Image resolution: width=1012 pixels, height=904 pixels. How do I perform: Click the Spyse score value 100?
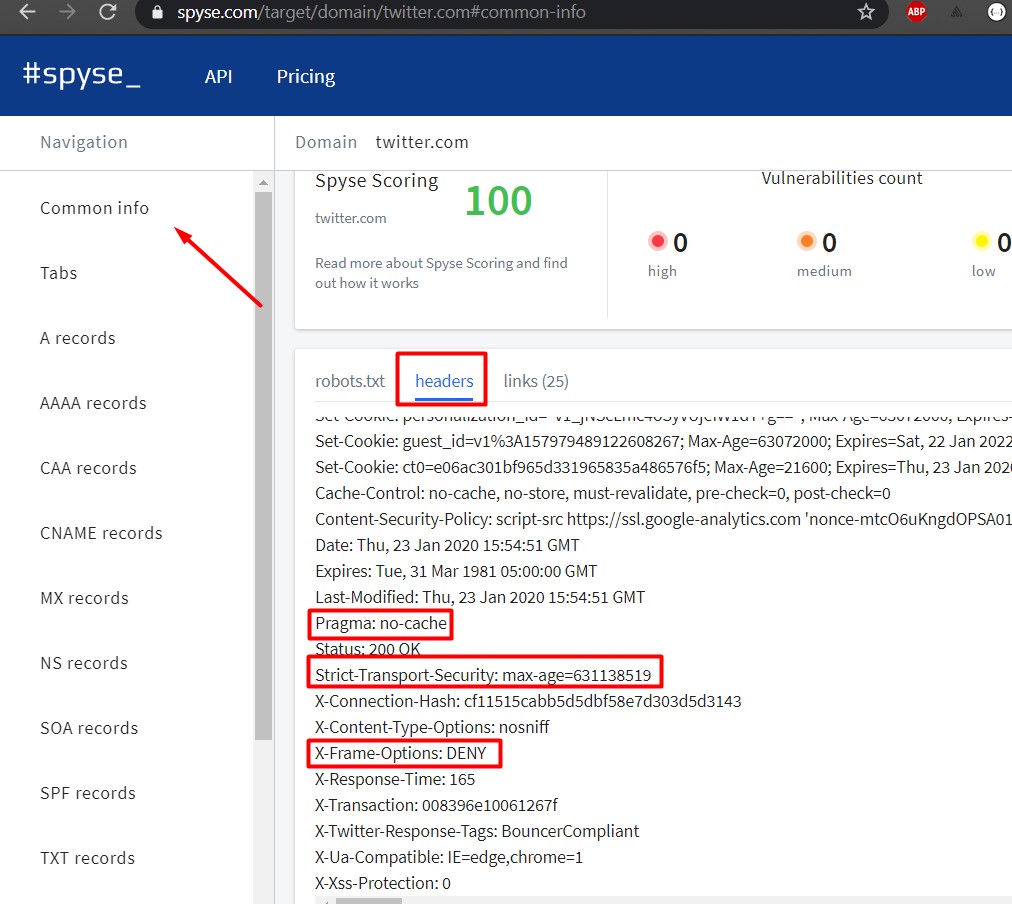498,201
